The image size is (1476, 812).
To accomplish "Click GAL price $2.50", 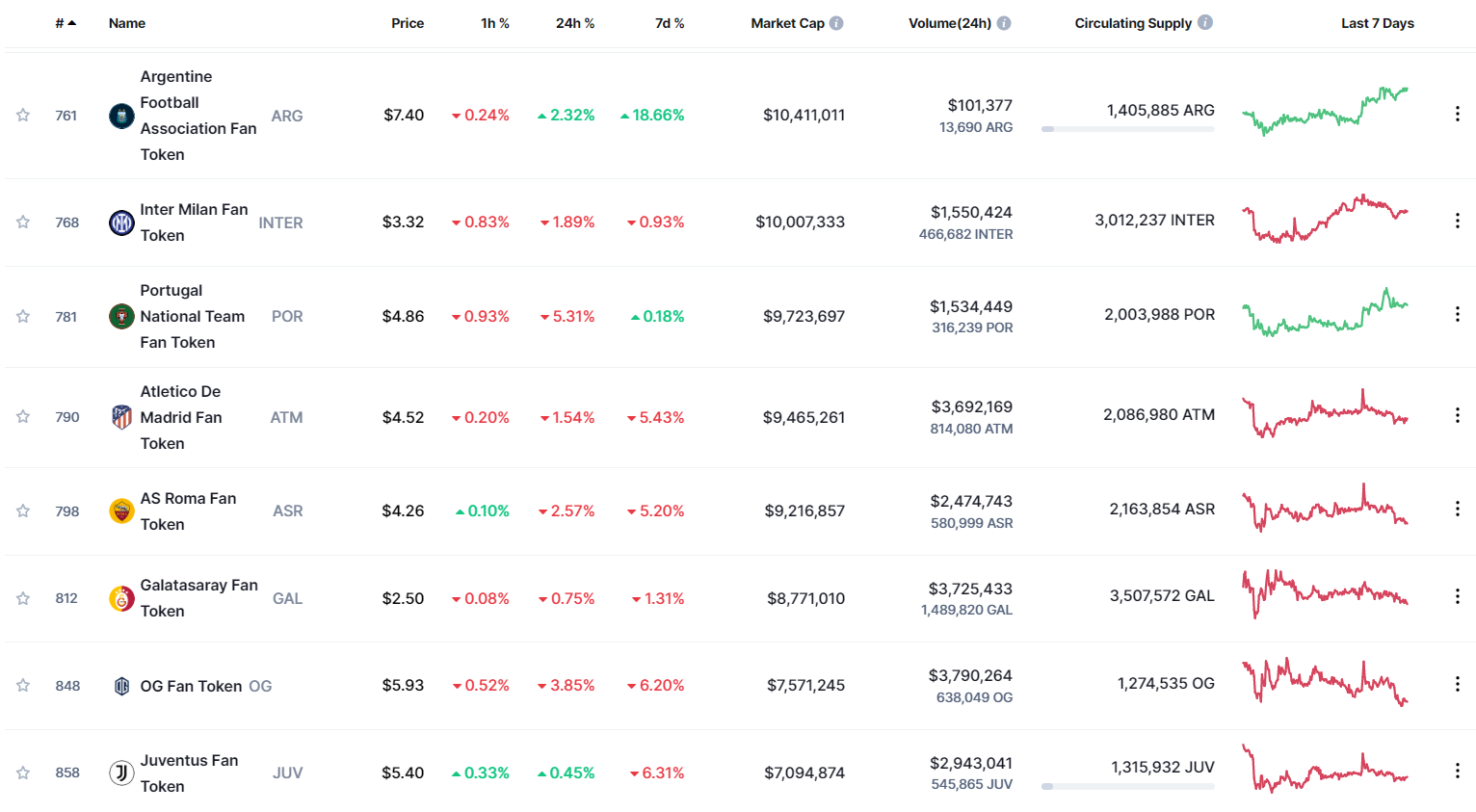I will point(403,599).
